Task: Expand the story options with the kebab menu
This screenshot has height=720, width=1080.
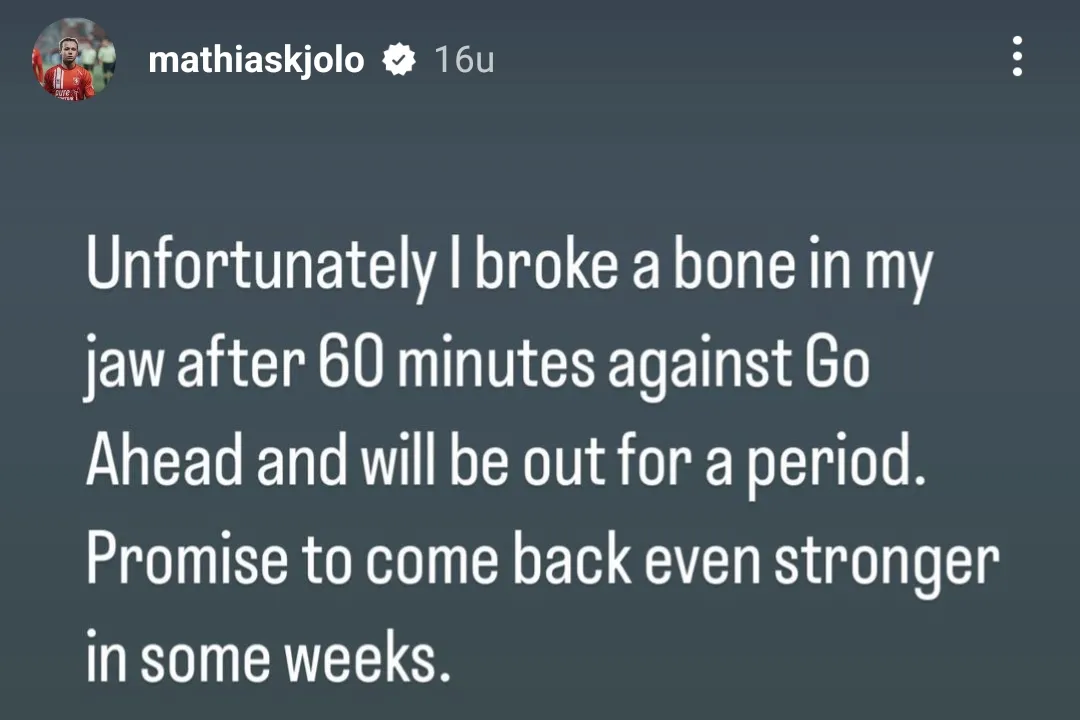Action: 1017,57
